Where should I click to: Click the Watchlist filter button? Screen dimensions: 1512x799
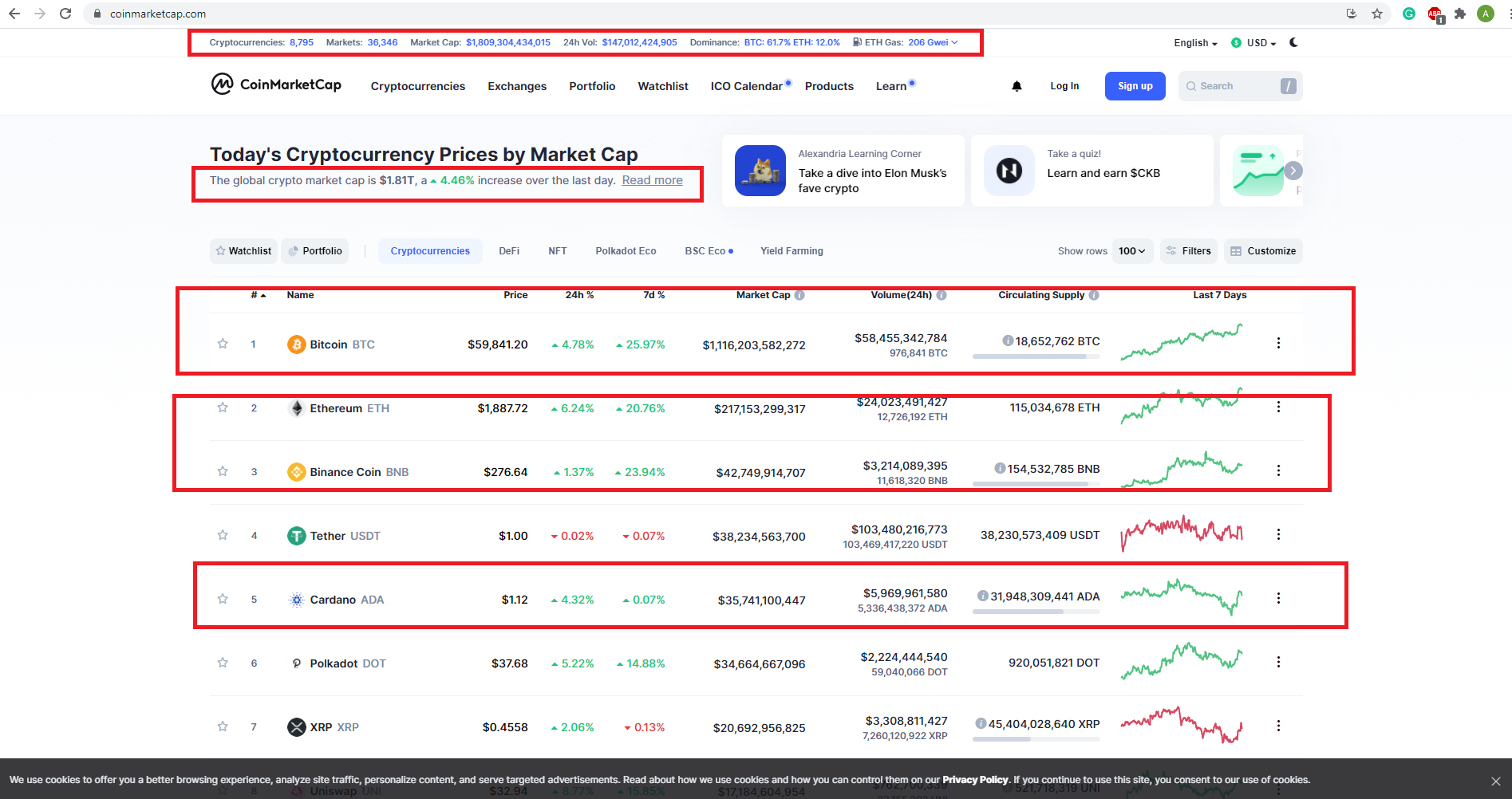coord(243,251)
